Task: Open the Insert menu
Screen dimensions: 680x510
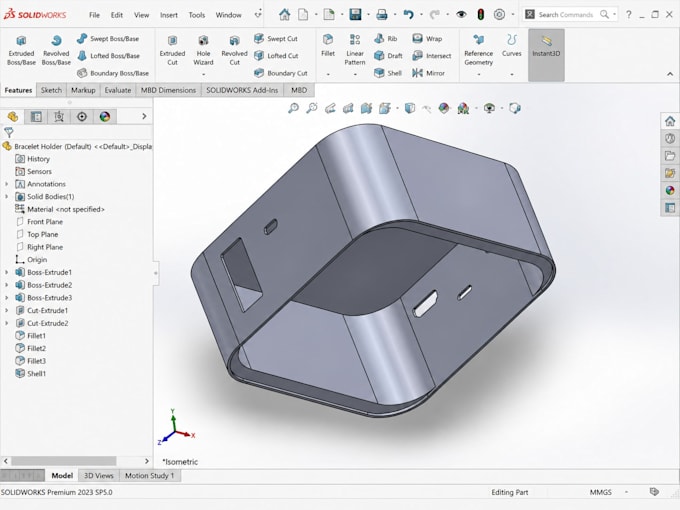Action: 169,15
